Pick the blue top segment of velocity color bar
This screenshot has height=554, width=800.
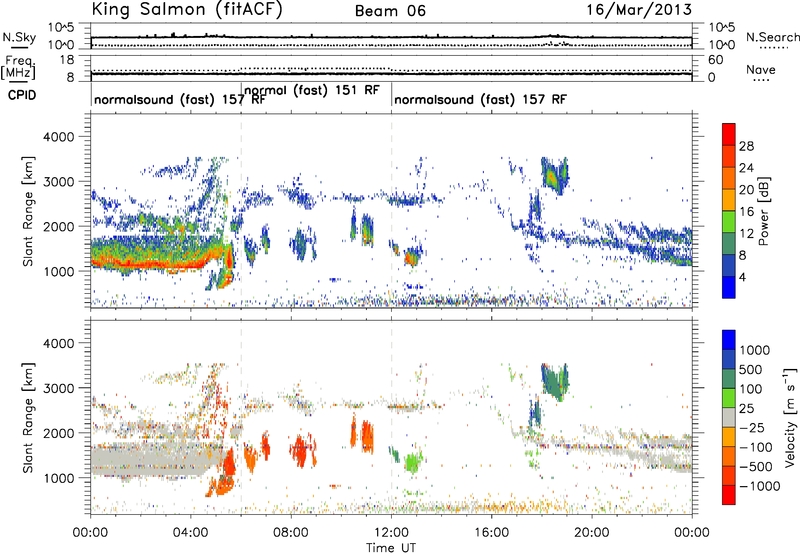pos(729,340)
